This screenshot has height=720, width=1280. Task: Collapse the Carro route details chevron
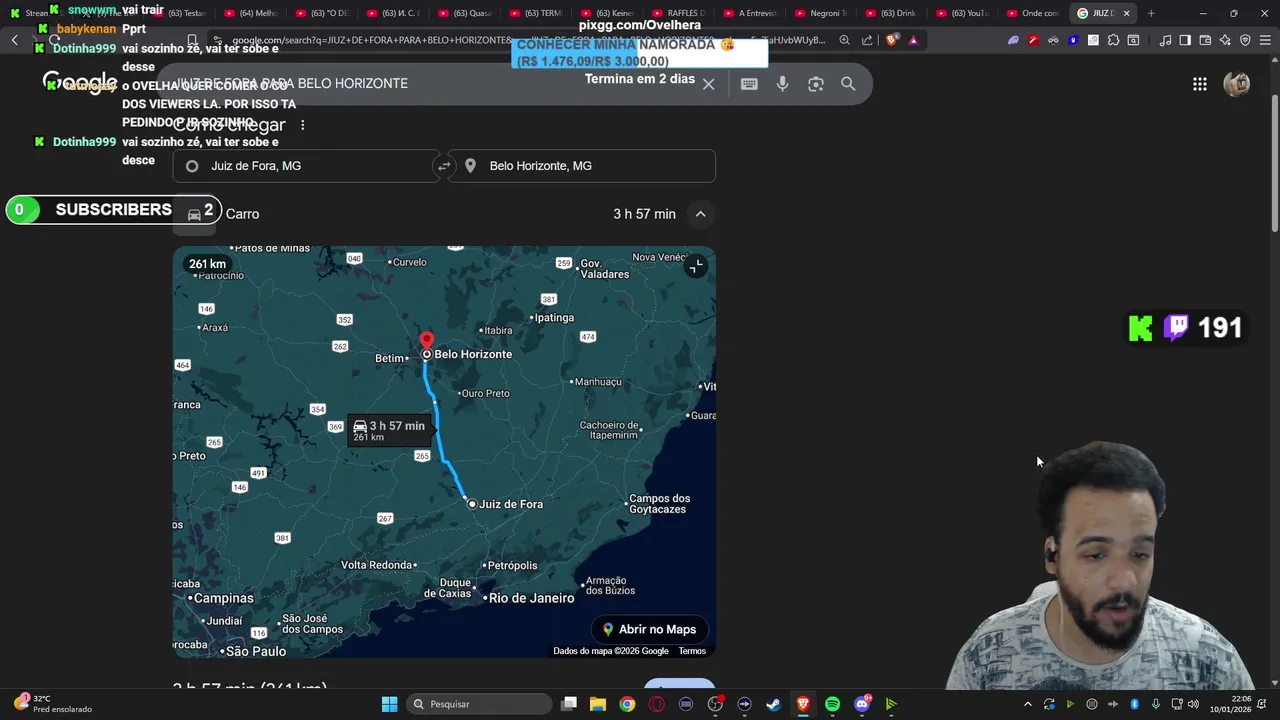(700, 214)
